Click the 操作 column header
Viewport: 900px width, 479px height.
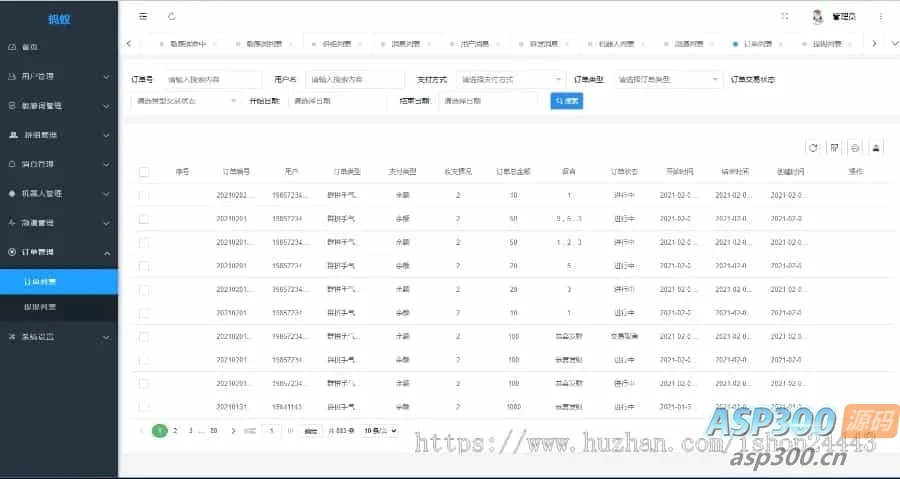pos(855,172)
